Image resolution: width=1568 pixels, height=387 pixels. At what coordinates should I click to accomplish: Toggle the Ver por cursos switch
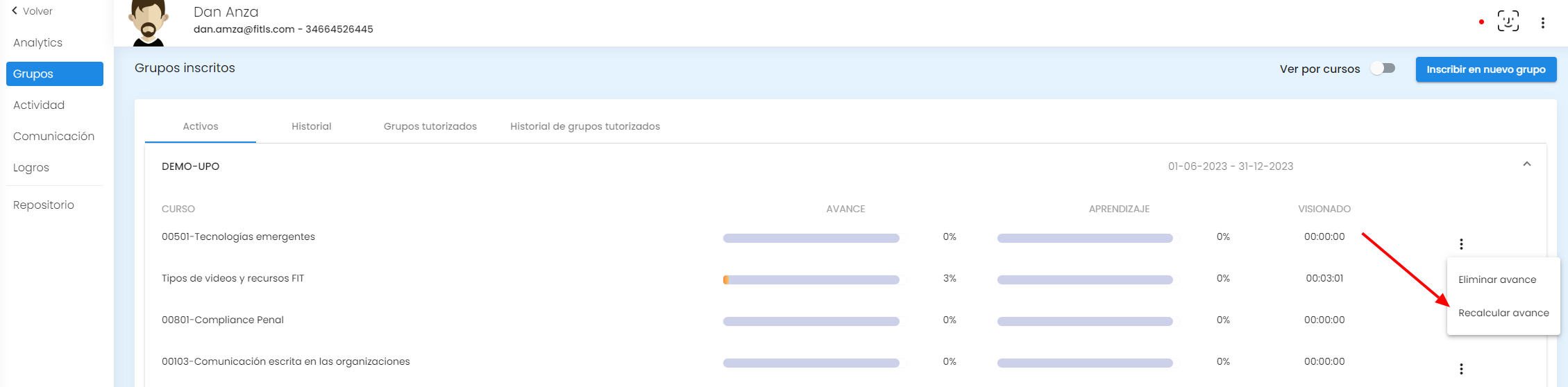(1383, 69)
